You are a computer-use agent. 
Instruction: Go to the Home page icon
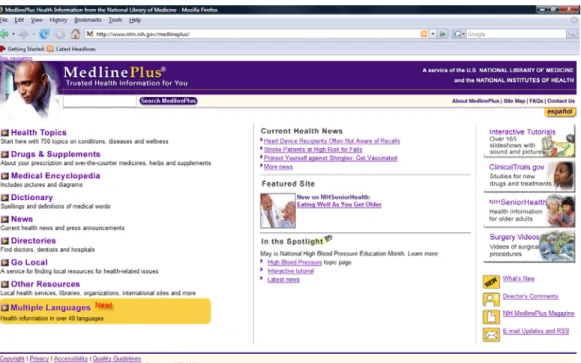76,34
